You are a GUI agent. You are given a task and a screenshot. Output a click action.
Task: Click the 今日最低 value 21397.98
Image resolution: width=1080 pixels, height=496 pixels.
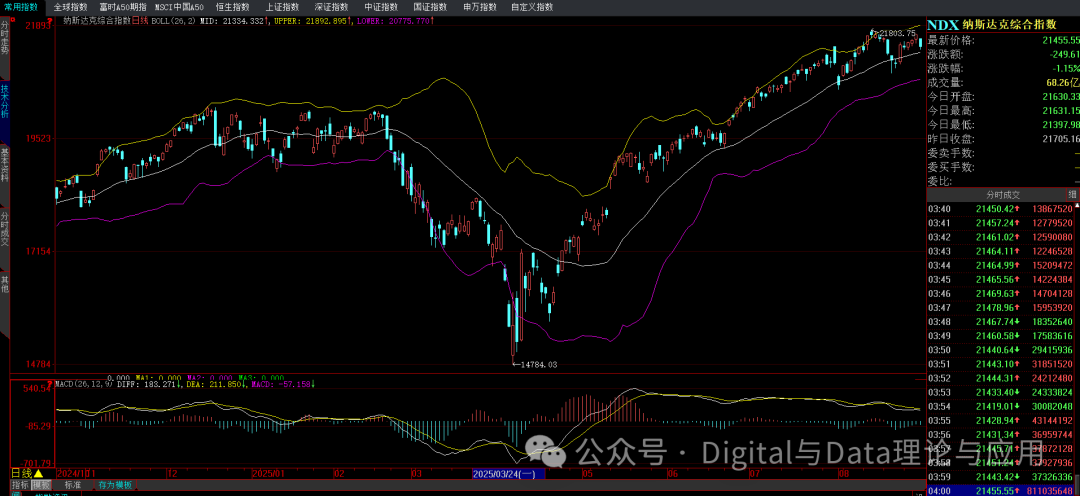(1061, 125)
